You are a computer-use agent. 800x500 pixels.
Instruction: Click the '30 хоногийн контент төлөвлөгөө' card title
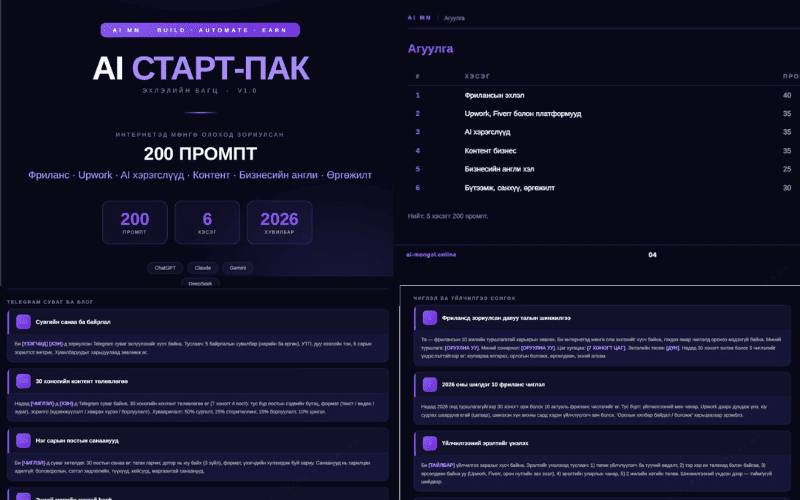coord(82,381)
